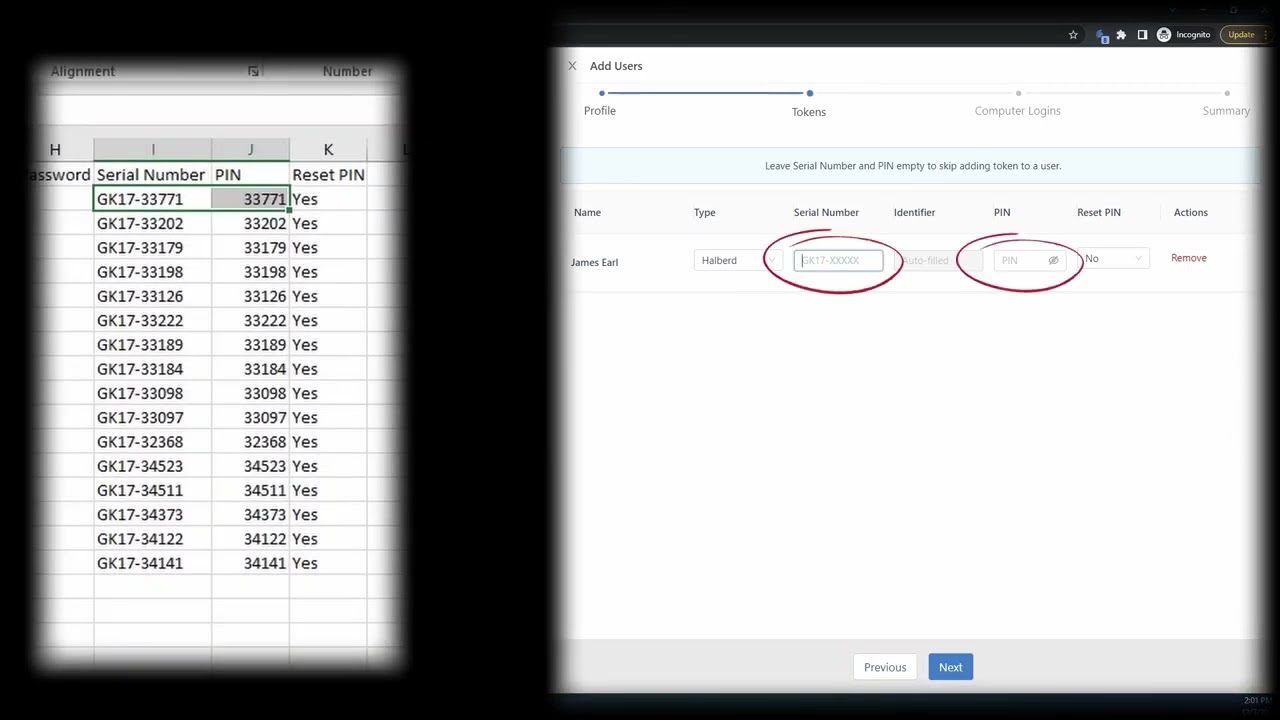Select PIN cell 33184 in Excel
The height and width of the screenshot is (720, 1280).
[x=251, y=369]
